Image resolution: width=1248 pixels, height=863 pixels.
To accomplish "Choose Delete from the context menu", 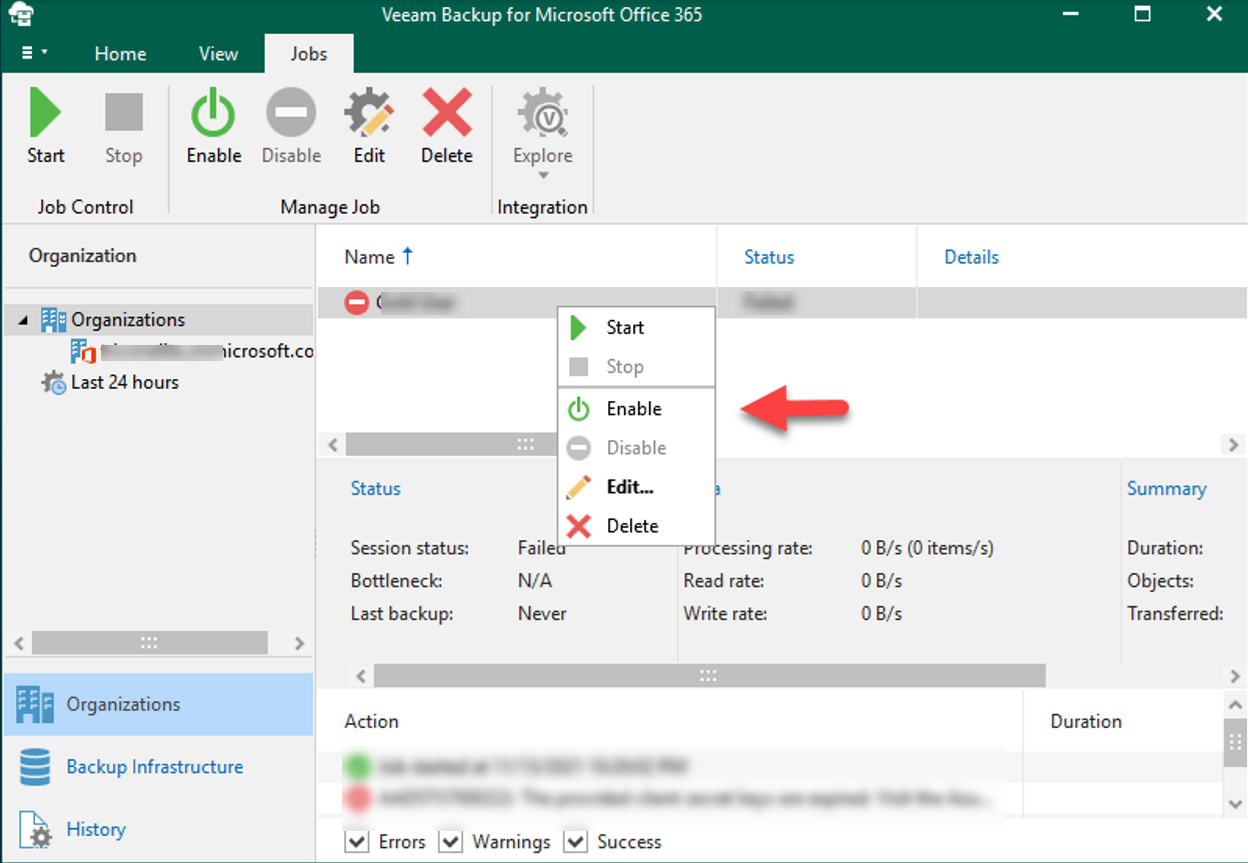I will (x=636, y=526).
